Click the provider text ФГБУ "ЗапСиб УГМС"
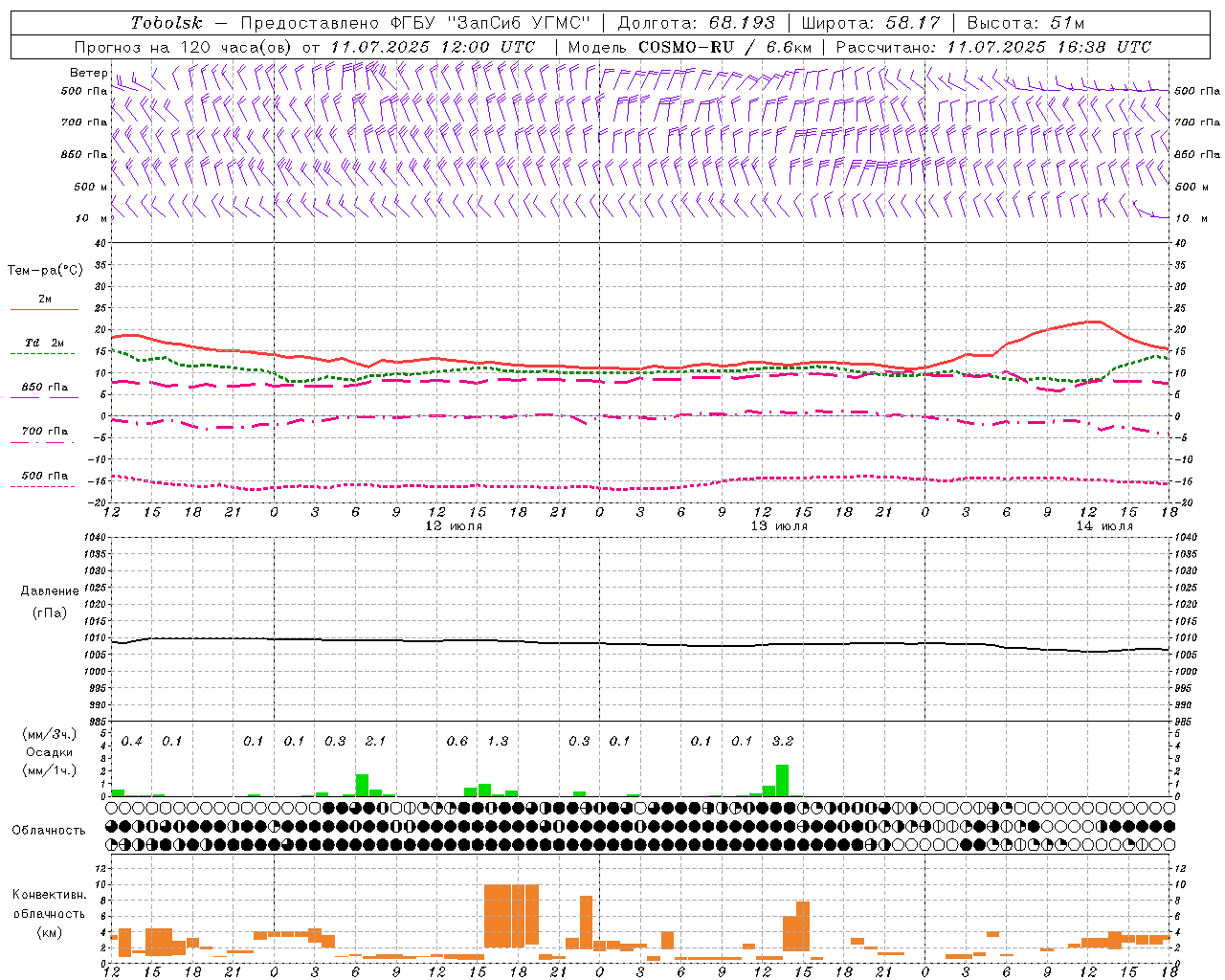1225x980 pixels. click(490, 23)
